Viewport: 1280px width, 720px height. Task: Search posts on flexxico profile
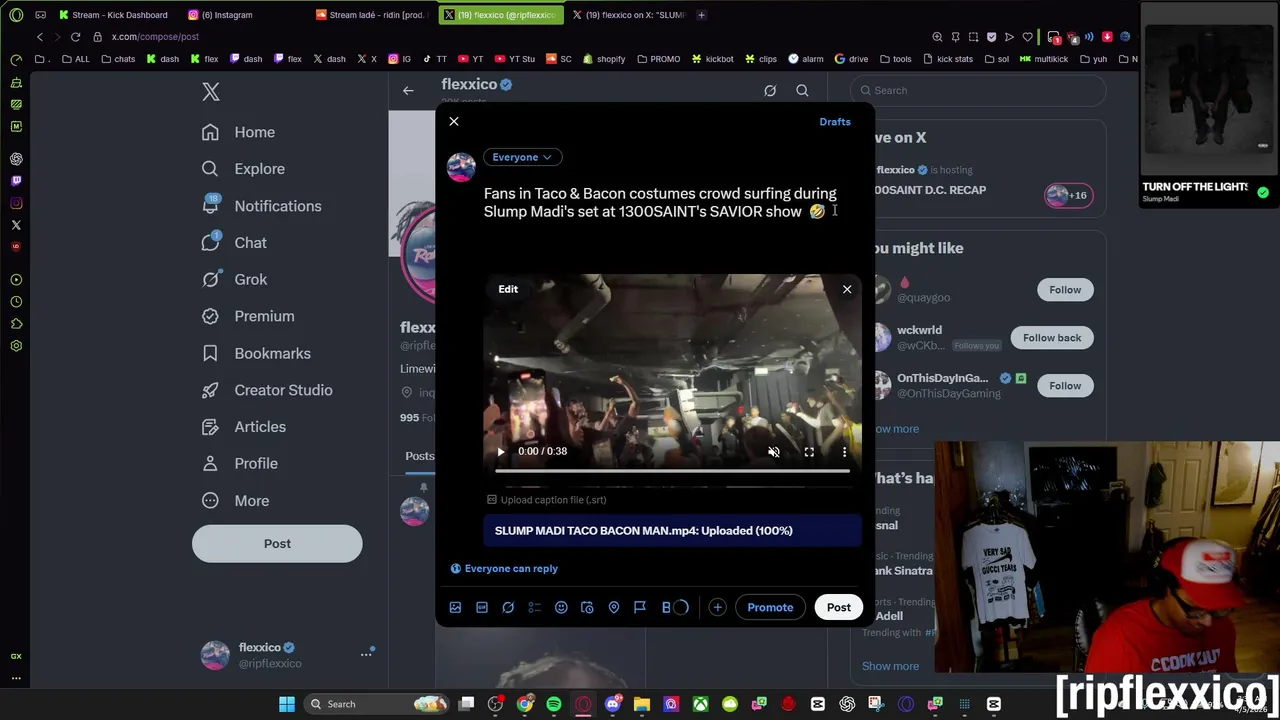pyautogui.click(x=802, y=91)
